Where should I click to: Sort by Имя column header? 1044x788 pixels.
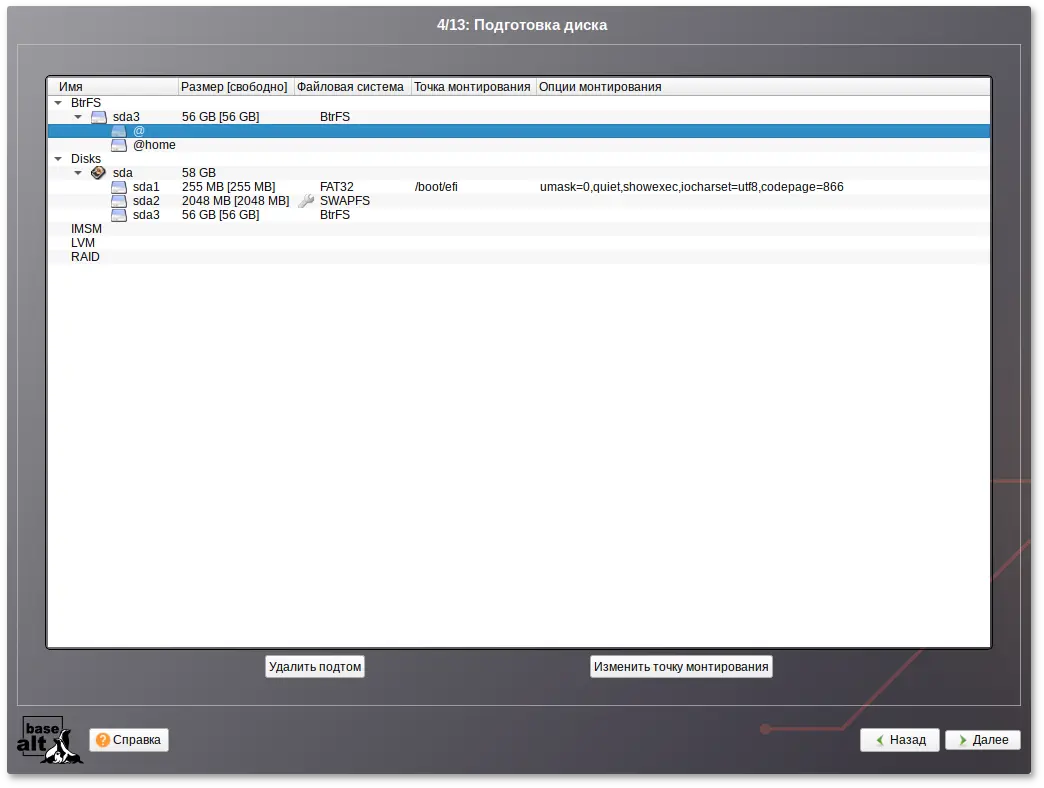pos(113,87)
